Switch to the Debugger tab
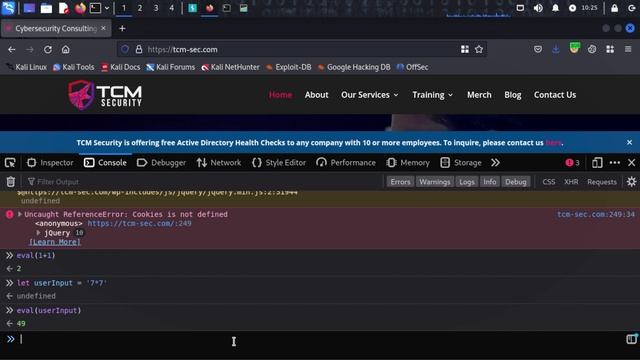640x360 pixels. point(161,162)
